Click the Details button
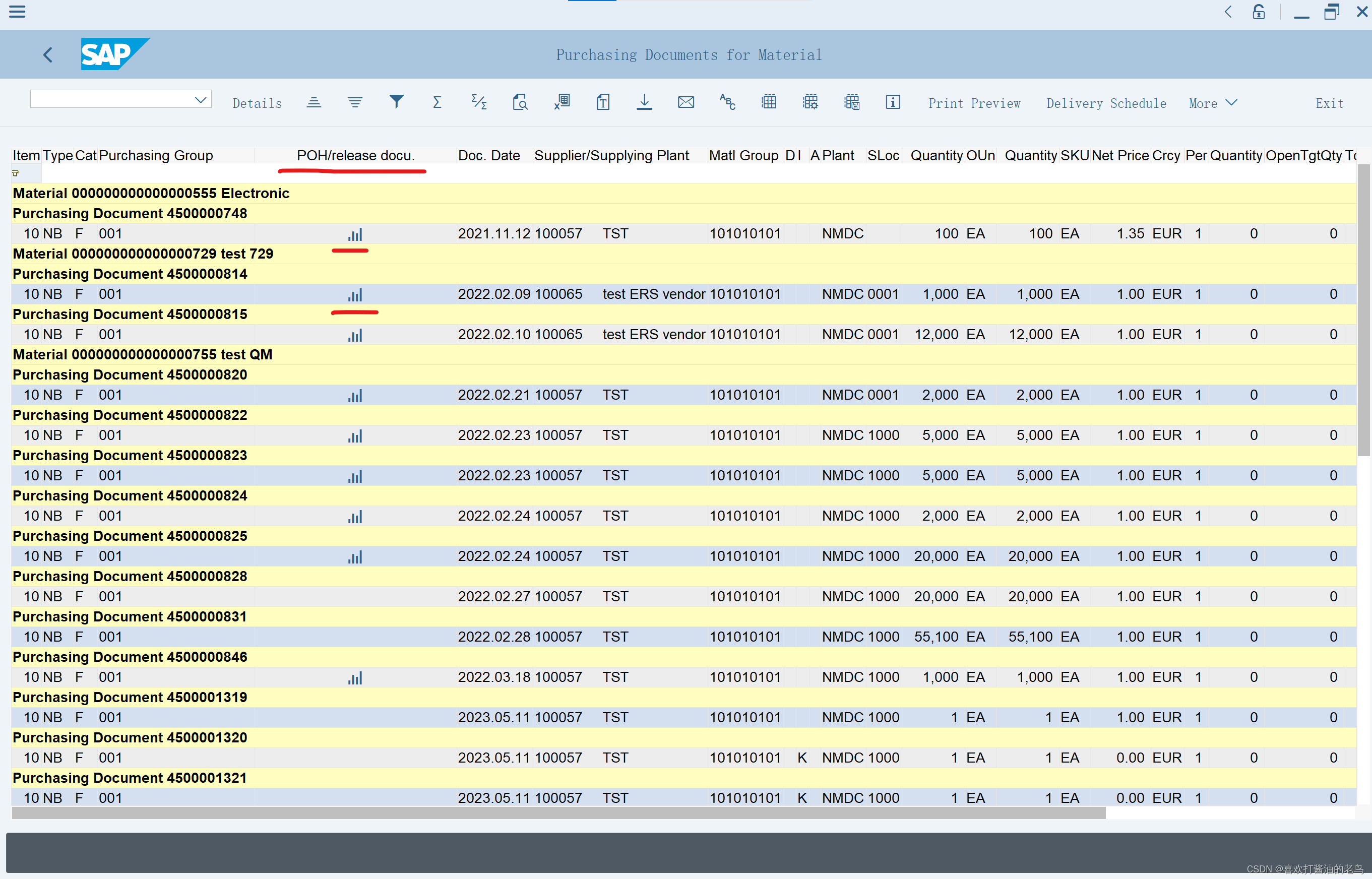 point(258,103)
